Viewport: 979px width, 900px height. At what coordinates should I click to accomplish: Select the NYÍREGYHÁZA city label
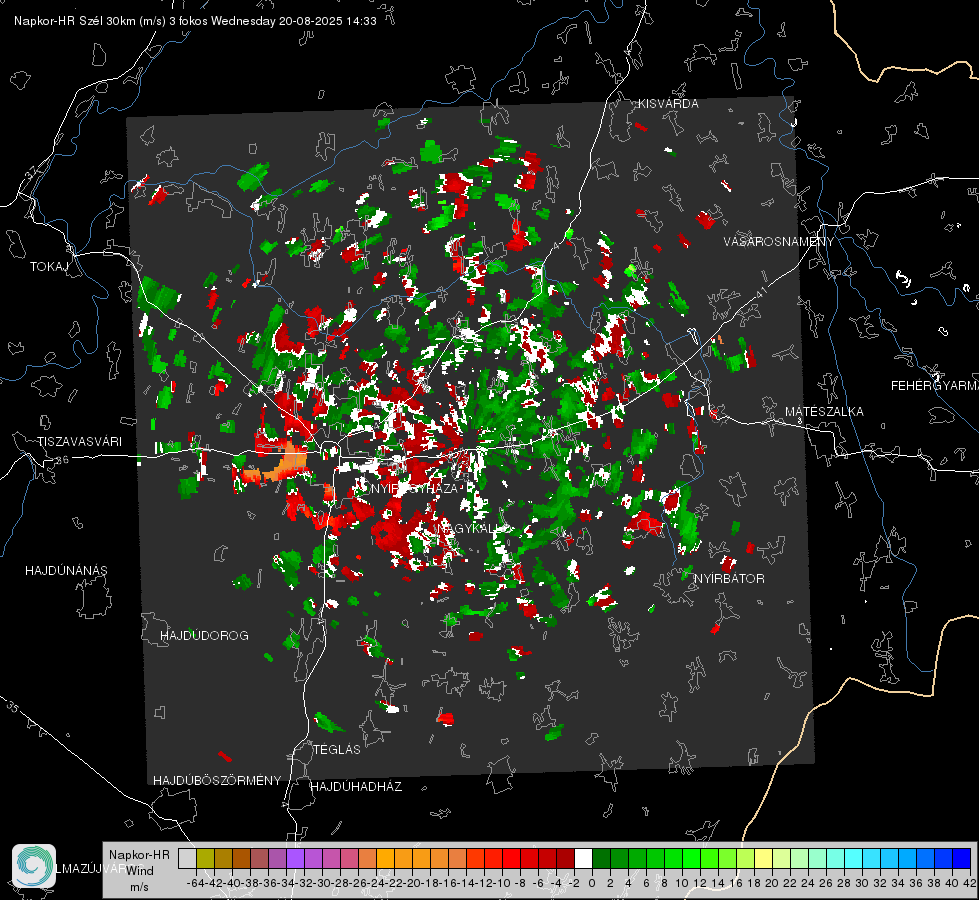point(415,488)
